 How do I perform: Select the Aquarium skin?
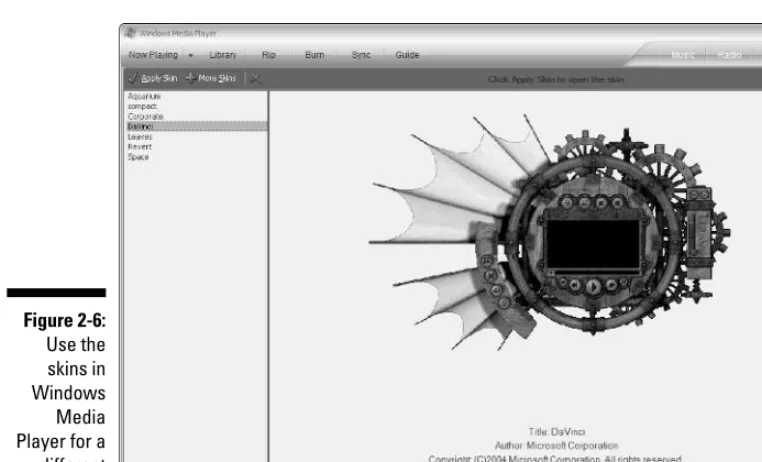(x=144, y=96)
